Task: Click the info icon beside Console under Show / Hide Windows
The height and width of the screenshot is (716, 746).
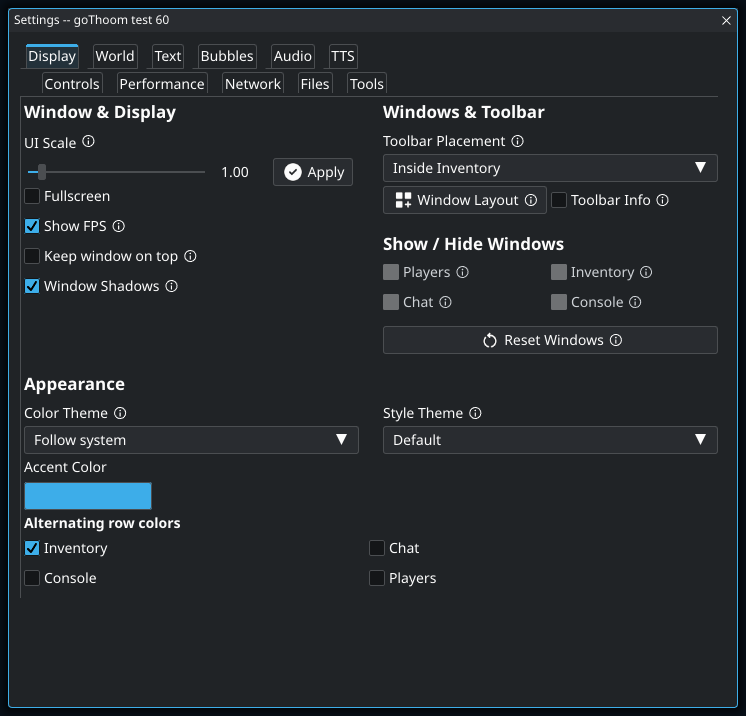Action: click(x=635, y=302)
